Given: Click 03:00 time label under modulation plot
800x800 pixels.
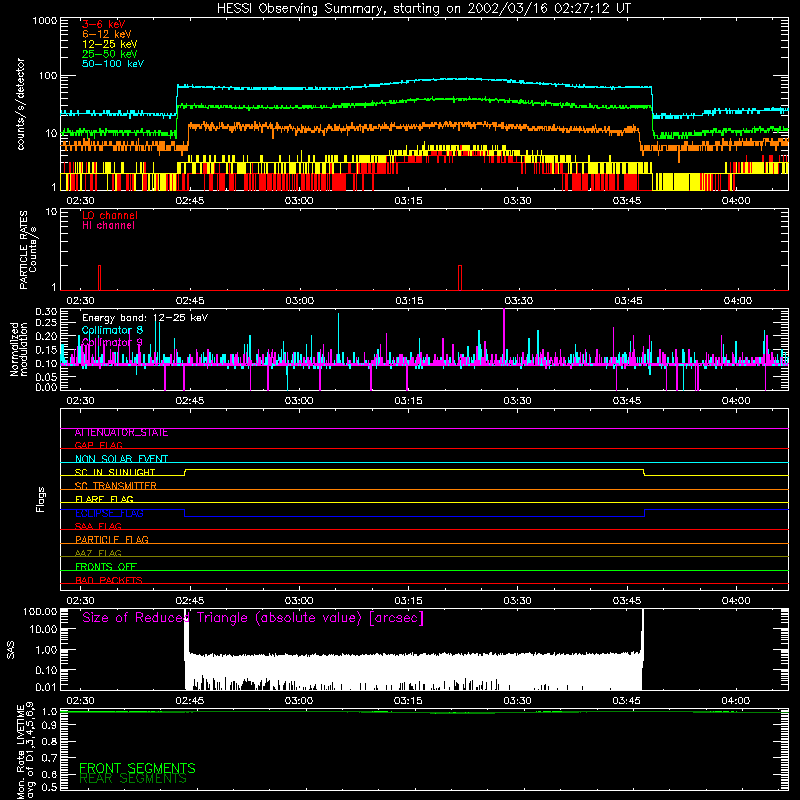Looking at the screenshot, I should coord(299,401).
